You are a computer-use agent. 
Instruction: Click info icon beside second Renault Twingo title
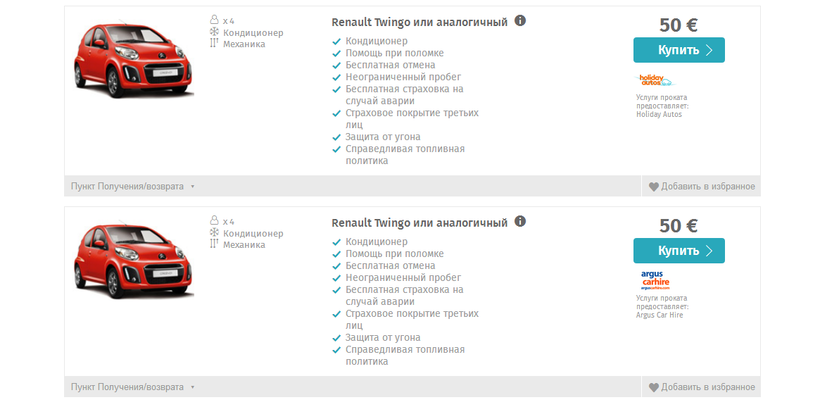(x=521, y=221)
